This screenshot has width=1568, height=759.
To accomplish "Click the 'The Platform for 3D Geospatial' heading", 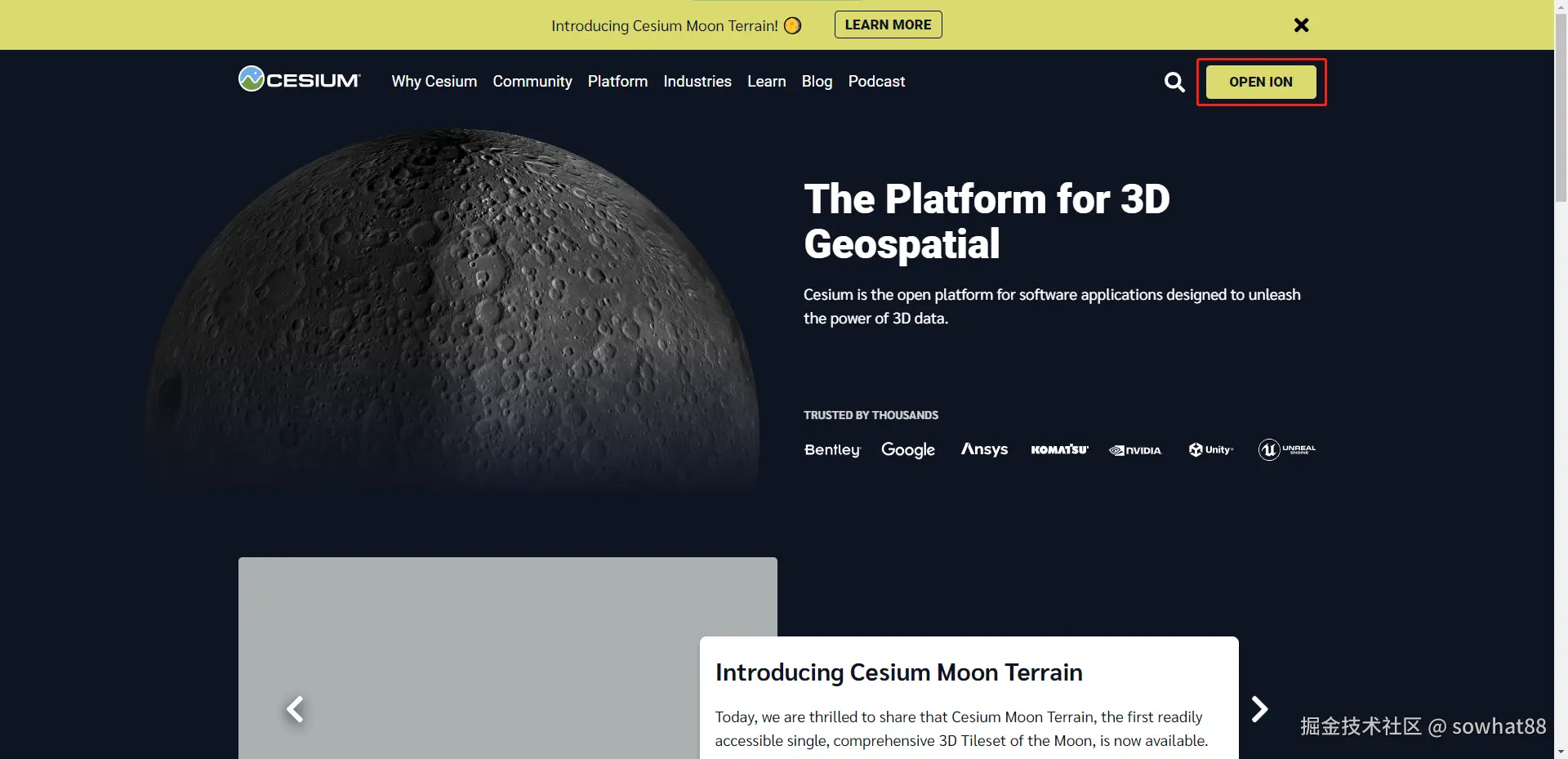I will point(987,221).
